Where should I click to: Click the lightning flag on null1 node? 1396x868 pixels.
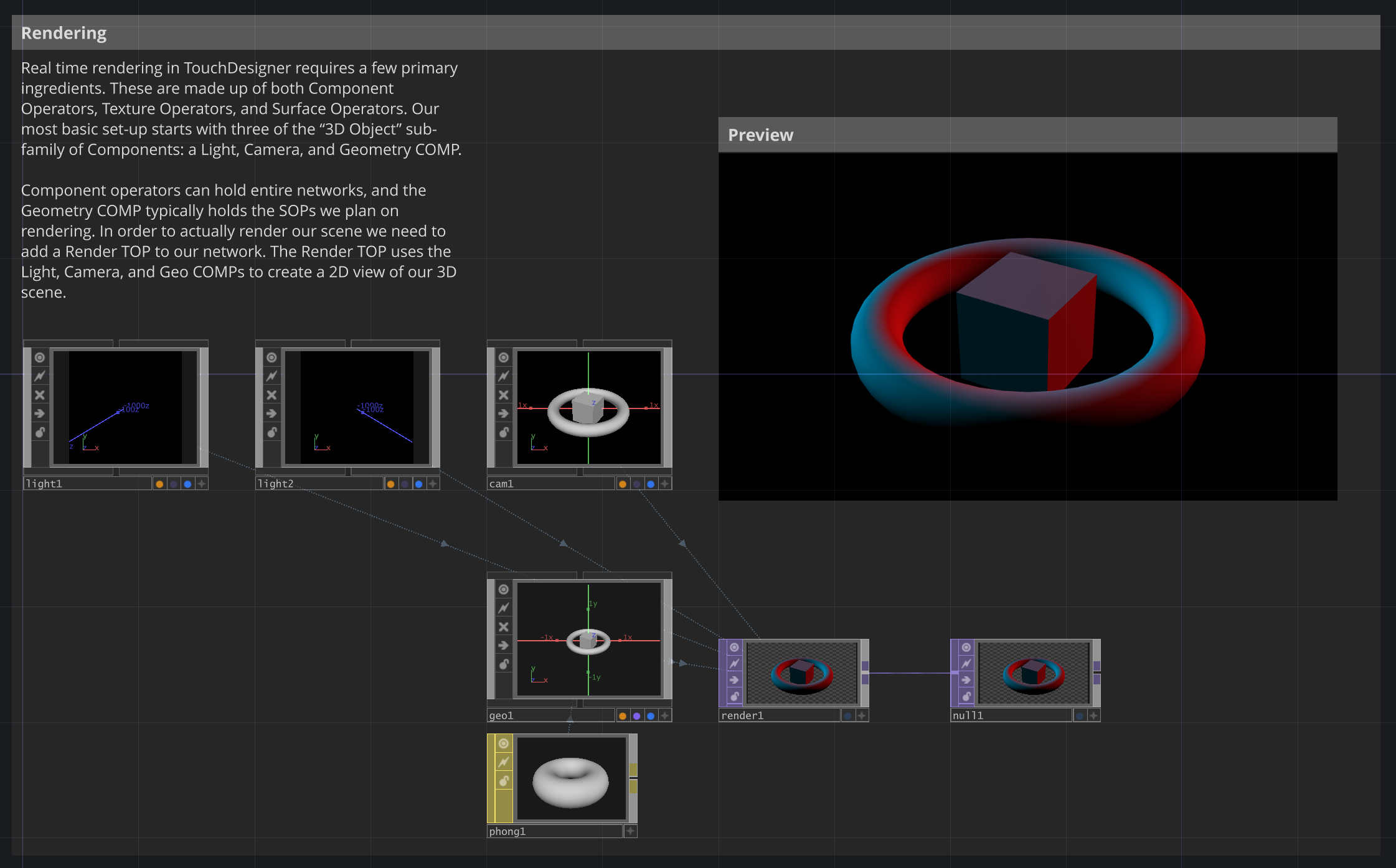pos(966,664)
